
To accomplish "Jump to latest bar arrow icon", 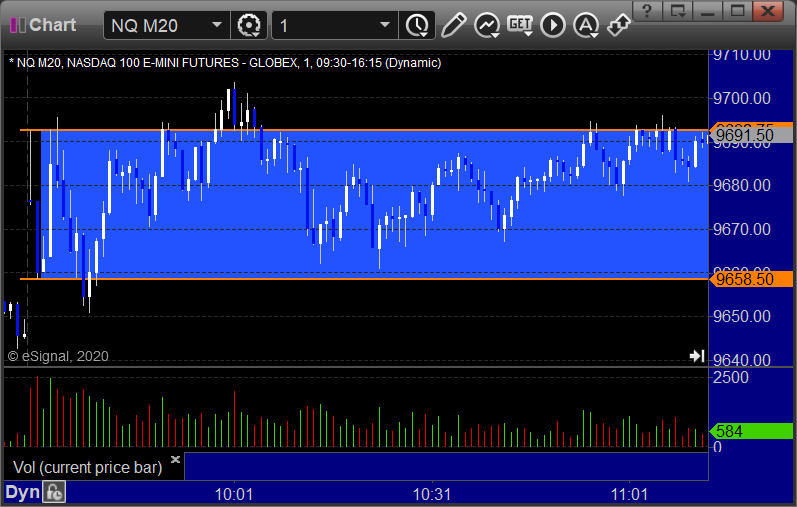I will click(x=697, y=355).
